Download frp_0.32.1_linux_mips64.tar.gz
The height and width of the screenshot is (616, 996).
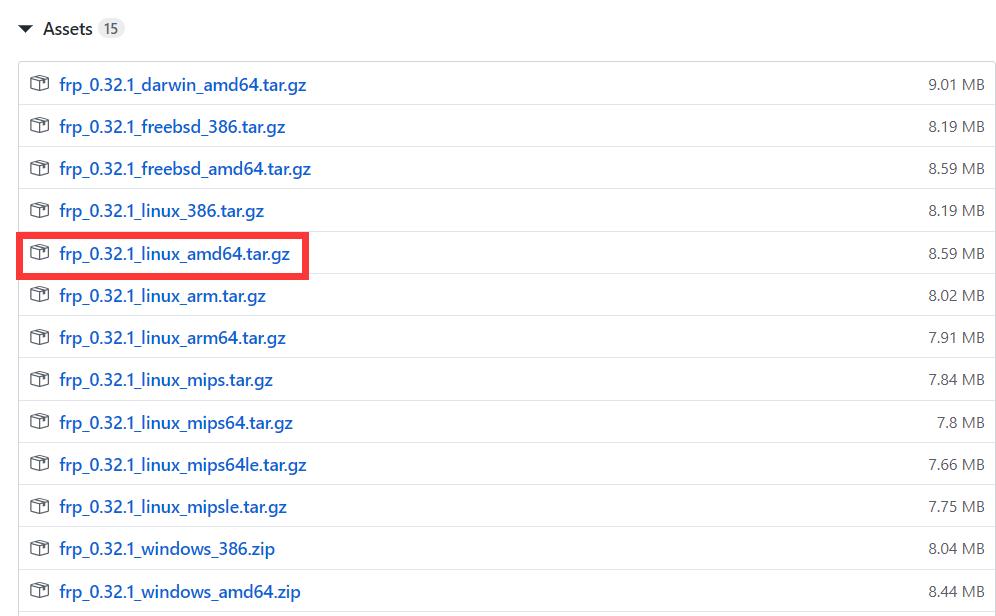(176, 423)
